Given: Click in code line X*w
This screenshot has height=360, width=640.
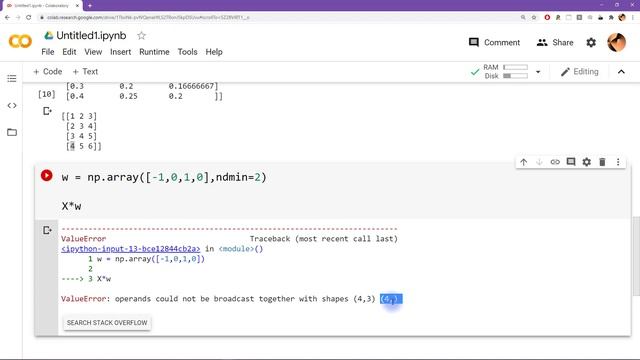Looking at the screenshot, I should coord(71,206).
